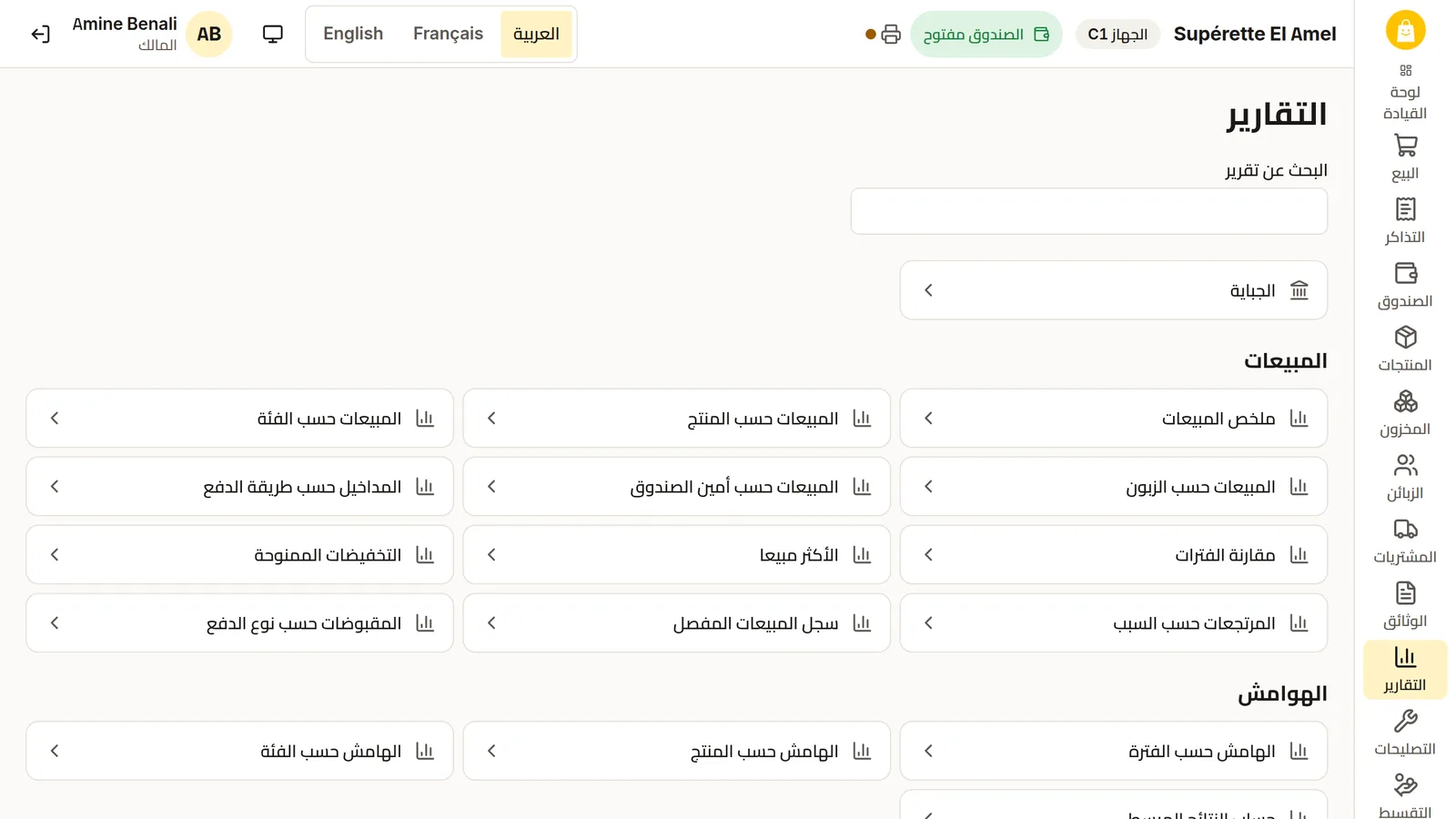Viewport: 1456px width, 819px height.
Task: Open المبيعات حسب الفئة chevron
Action: [x=55, y=419]
